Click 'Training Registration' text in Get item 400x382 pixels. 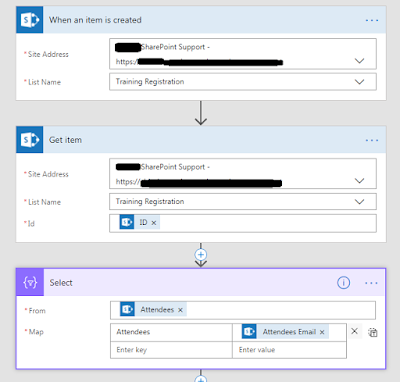[150, 202]
